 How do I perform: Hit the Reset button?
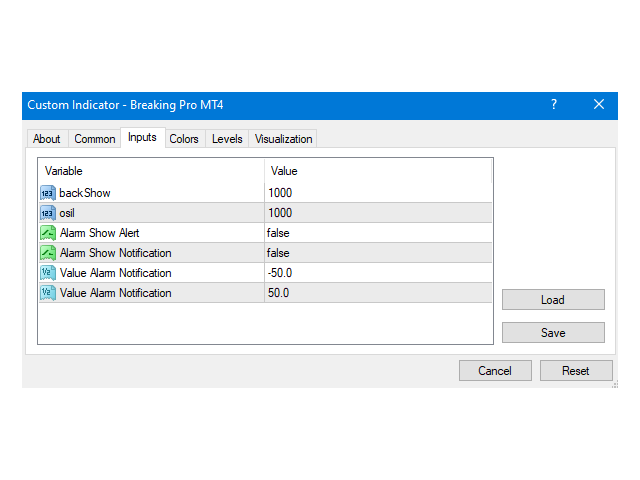576,371
